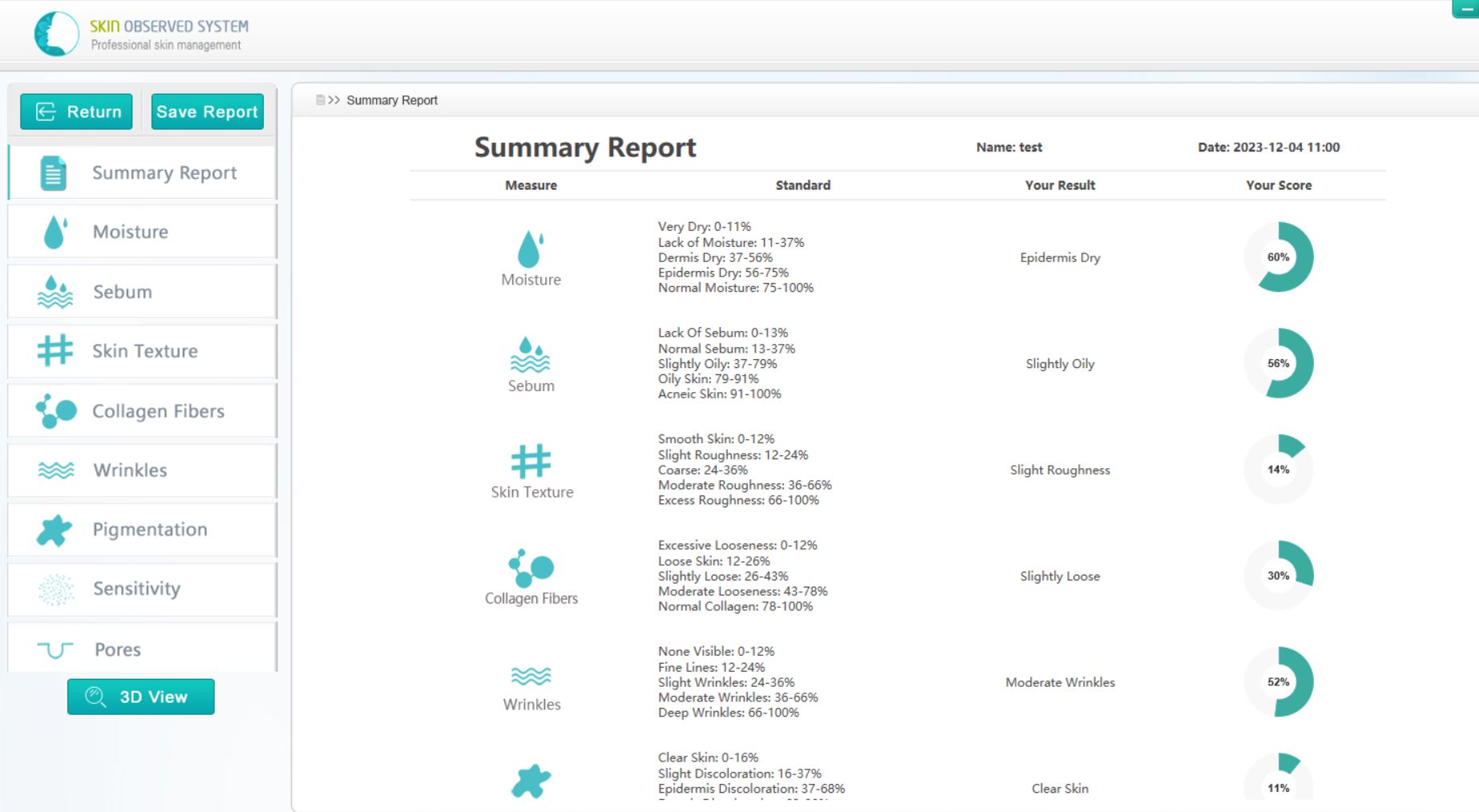
Task: Launch the 3D View button
Action: [141, 697]
